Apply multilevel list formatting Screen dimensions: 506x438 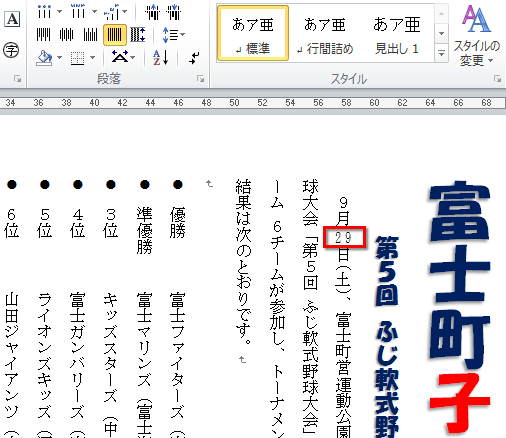point(111,12)
